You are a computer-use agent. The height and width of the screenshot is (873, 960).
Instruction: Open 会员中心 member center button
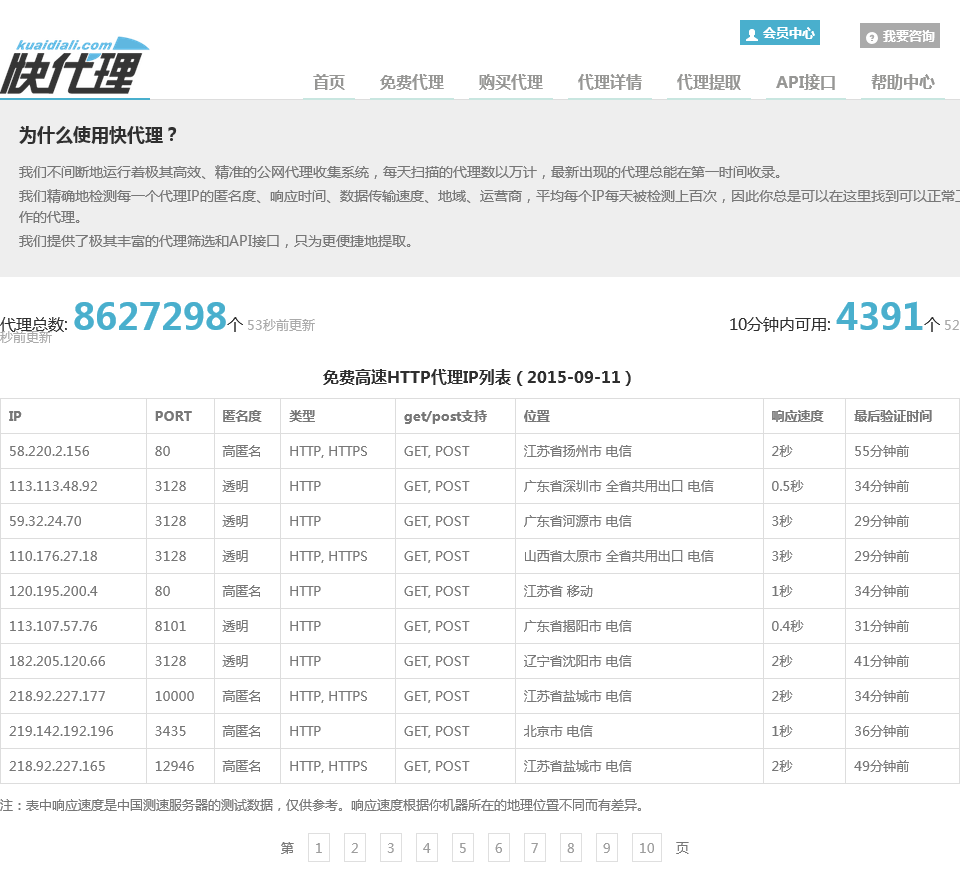click(x=779, y=33)
